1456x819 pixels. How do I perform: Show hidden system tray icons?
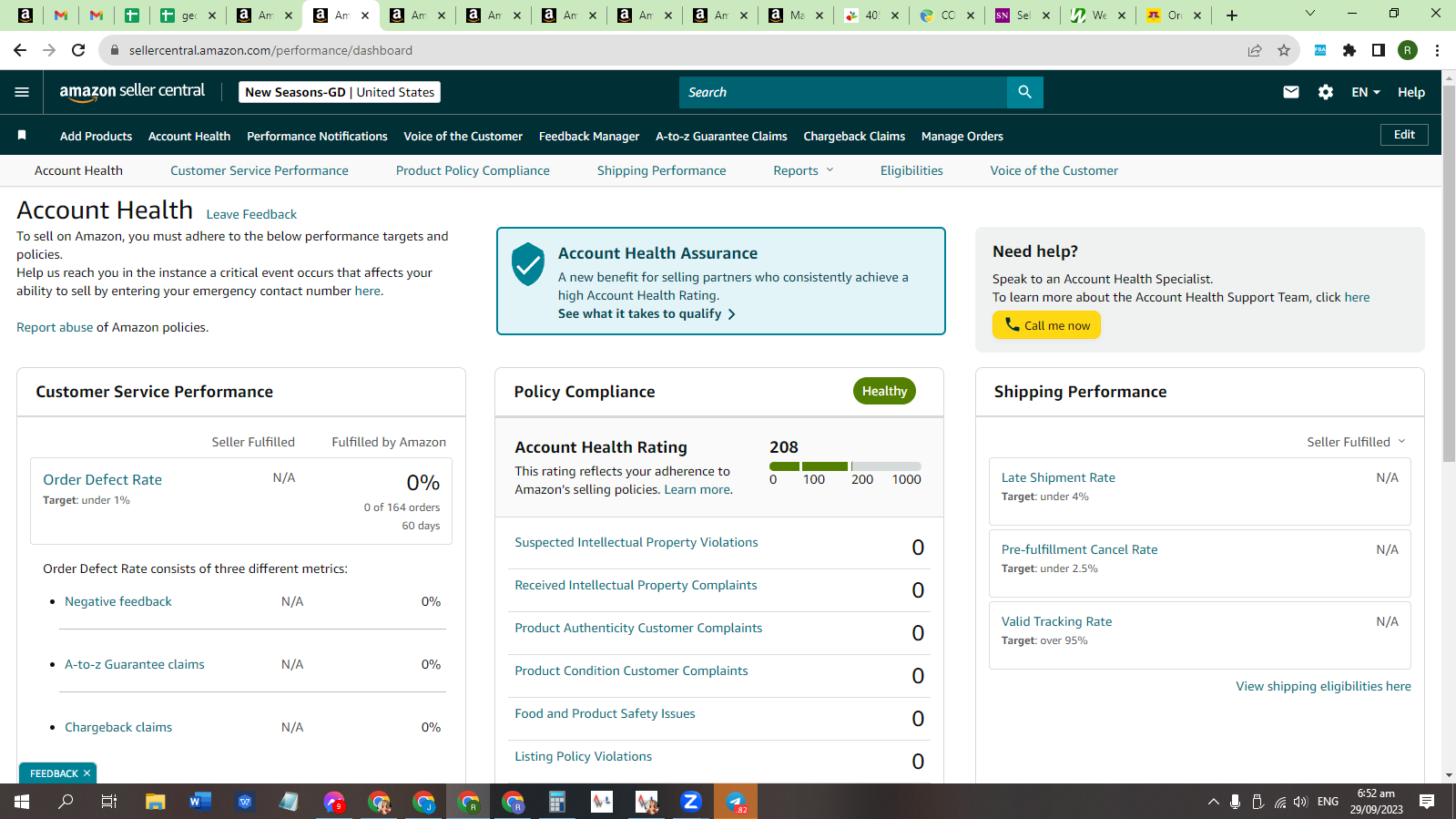coord(1213,802)
